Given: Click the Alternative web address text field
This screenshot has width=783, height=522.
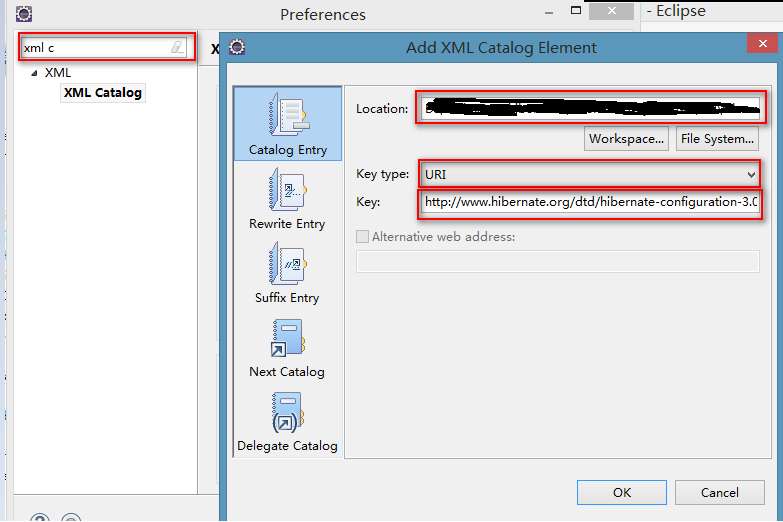Looking at the screenshot, I should point(557,261).
